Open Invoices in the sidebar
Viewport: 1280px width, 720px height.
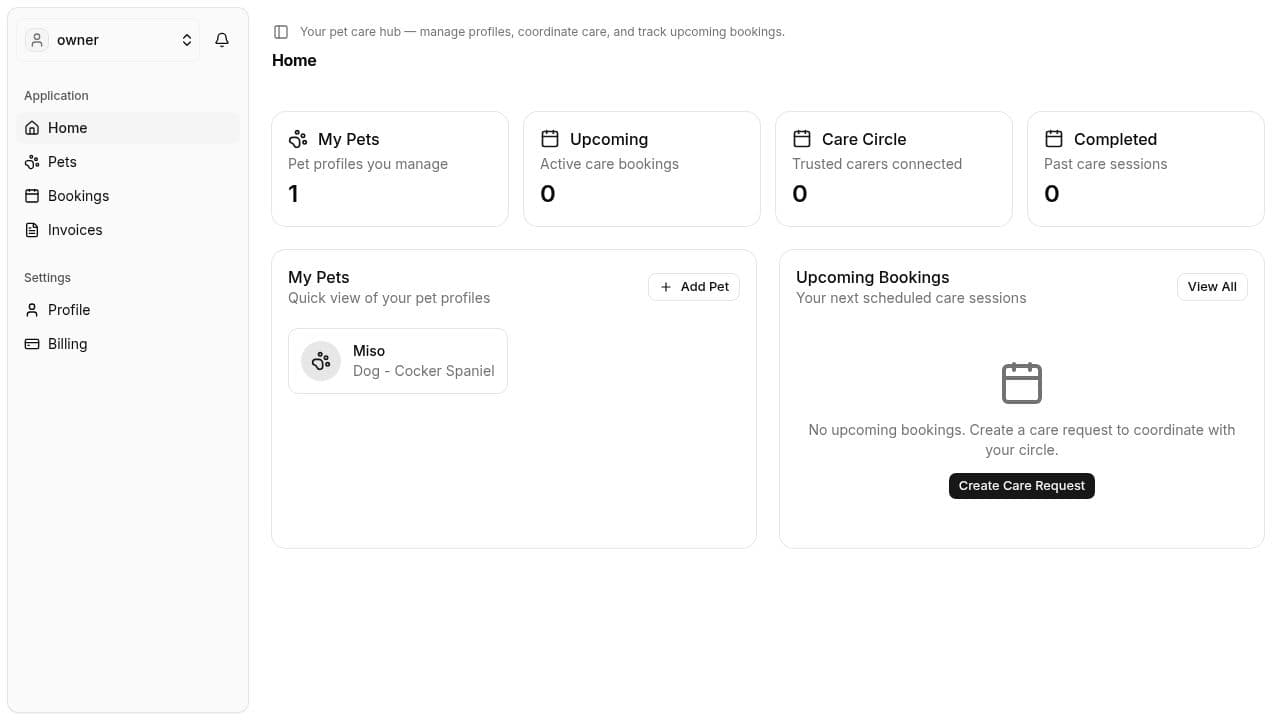point(128,230)
